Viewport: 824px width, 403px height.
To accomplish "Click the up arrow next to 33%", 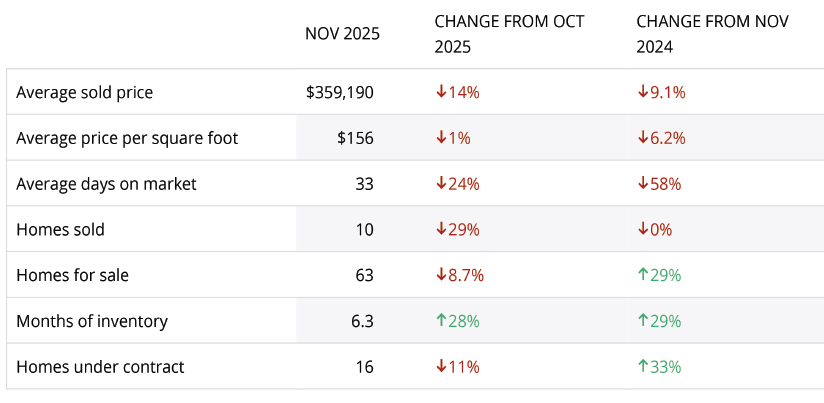I will 643,367.
